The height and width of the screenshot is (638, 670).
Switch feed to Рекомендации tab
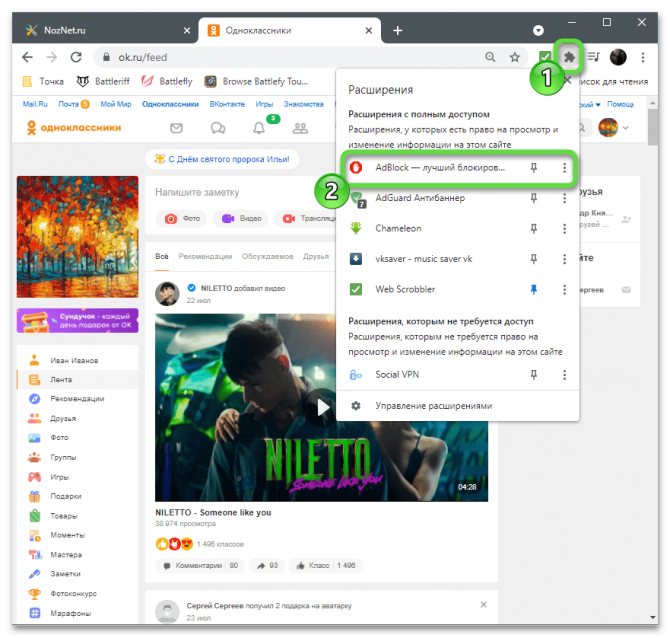205,256
